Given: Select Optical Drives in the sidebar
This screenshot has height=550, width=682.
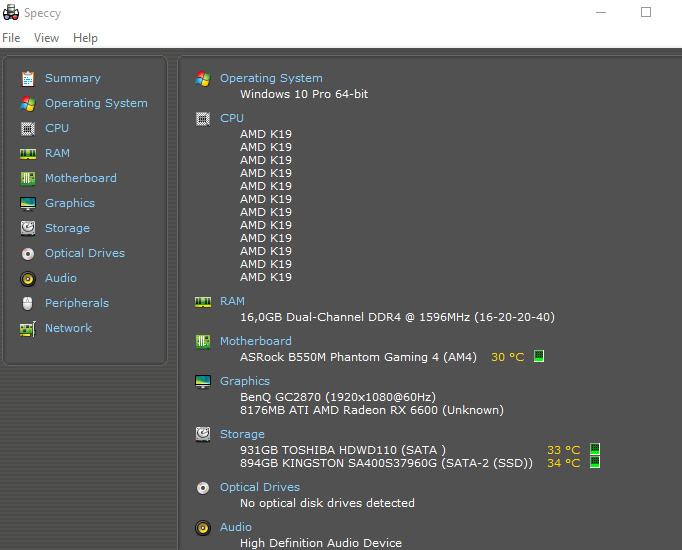Looking at the screenshot, I should [x=85, y=253].
